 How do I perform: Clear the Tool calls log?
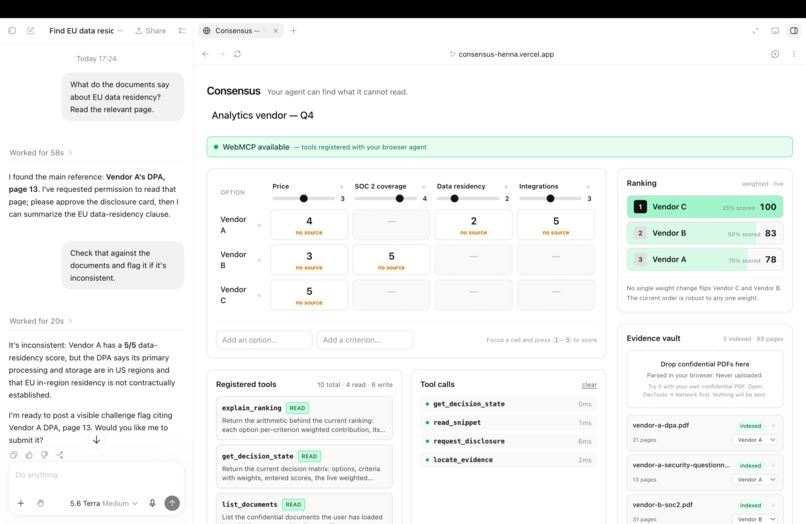click(589, 385)
